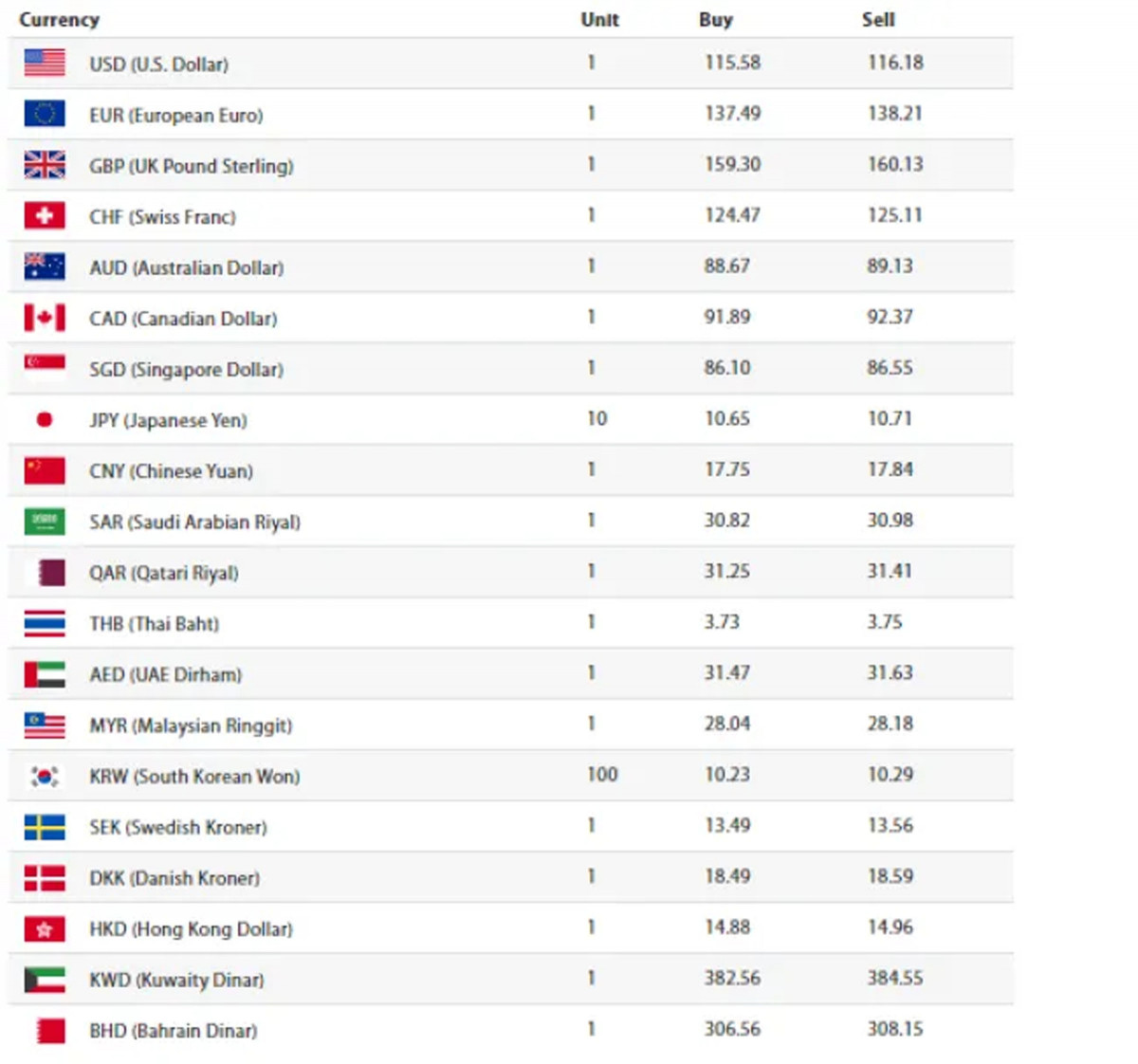Screen dimensions: 1138x1064
Task: Click the Sell column header
Action: [878, 20]
